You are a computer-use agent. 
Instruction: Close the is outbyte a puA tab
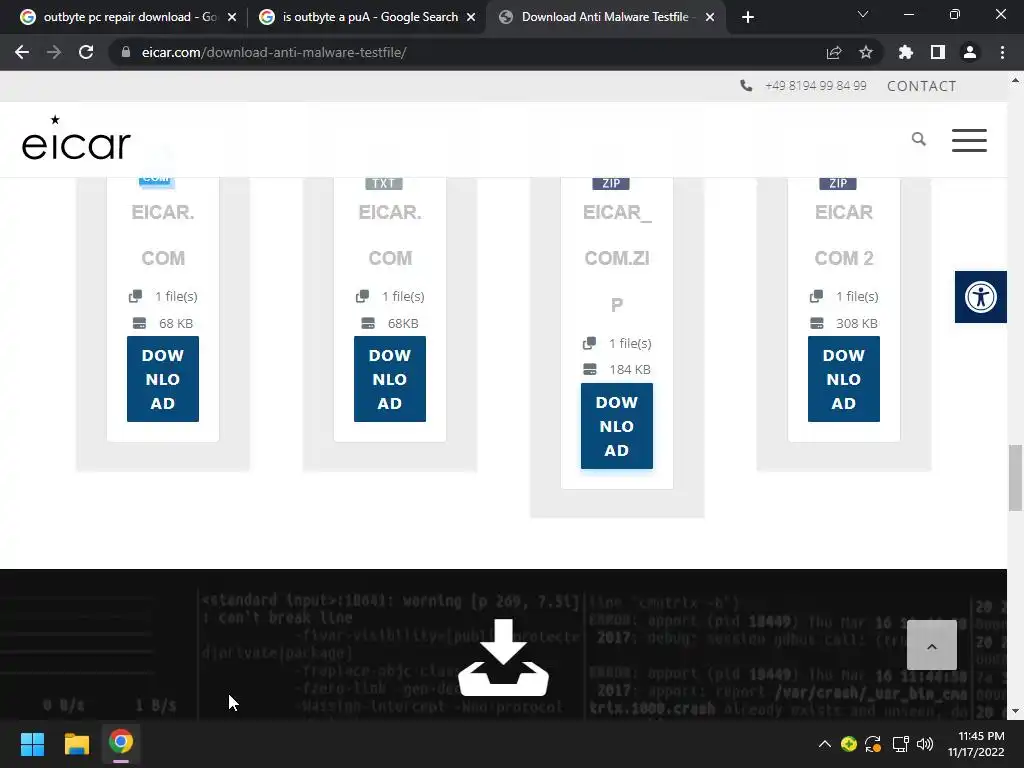coord(471,17)
